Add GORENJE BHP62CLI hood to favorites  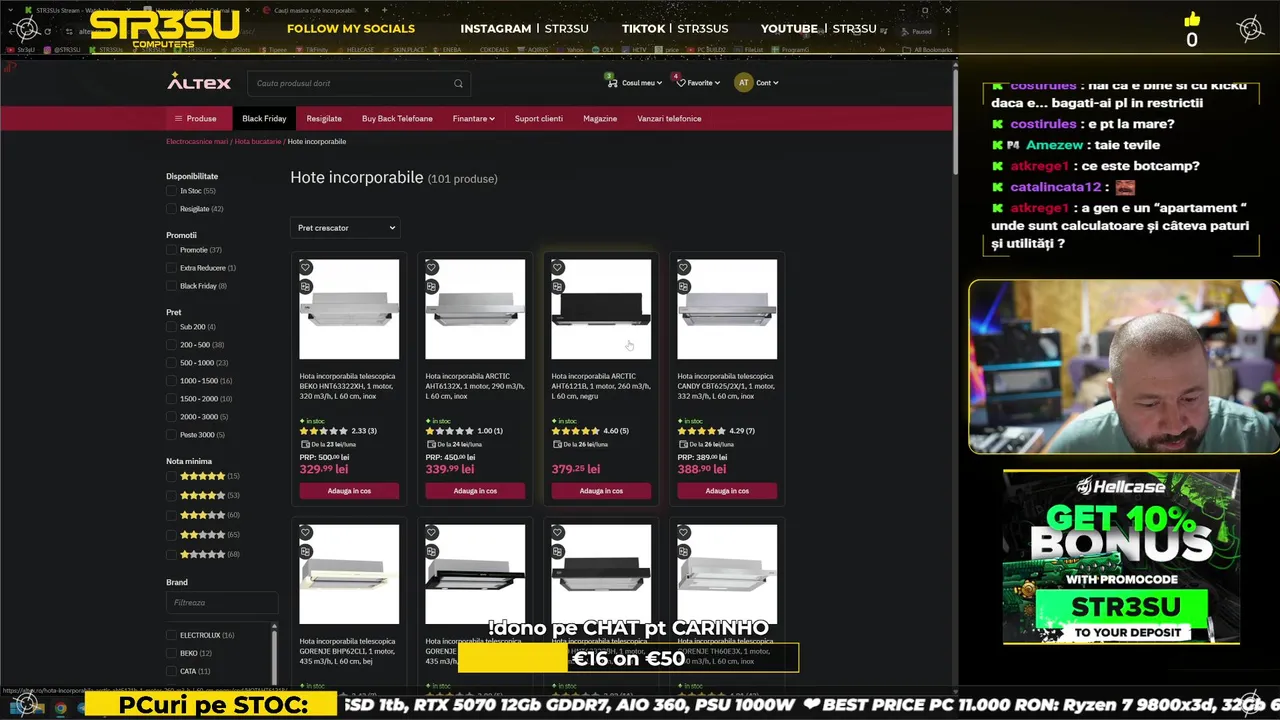coord(306,532)
